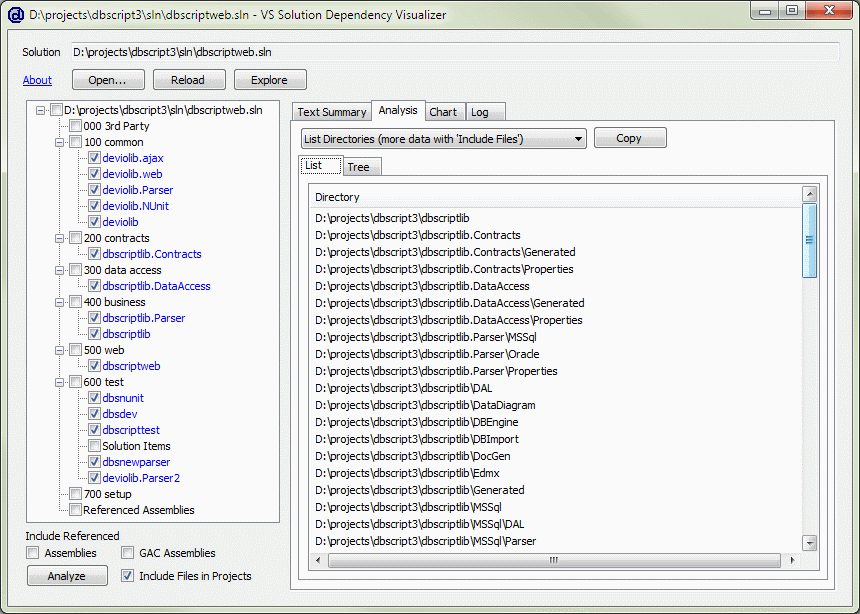Click the scroll right arrow
The image size is (860, 614).
(x=791, y=560)
